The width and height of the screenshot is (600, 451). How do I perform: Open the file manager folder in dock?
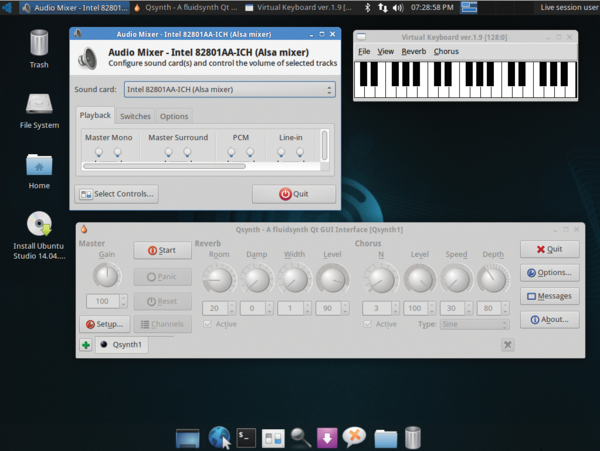tap(385, 438)
